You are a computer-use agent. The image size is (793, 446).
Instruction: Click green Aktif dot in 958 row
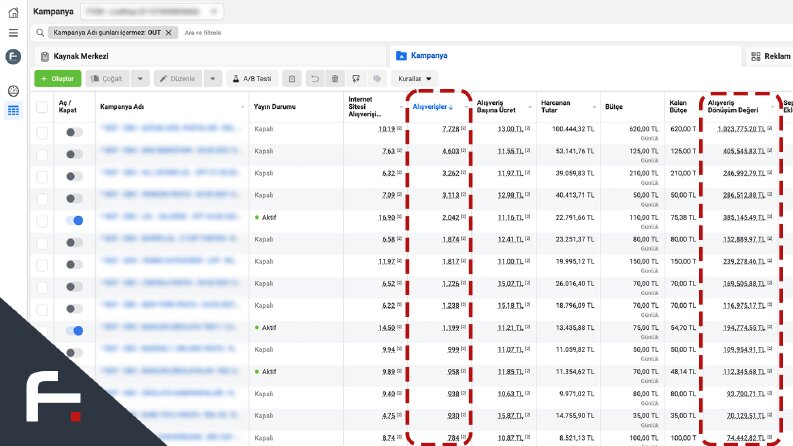click(257, 372)
